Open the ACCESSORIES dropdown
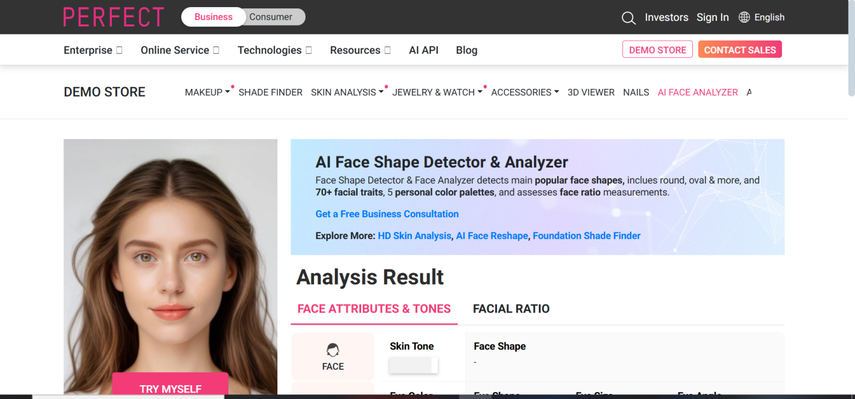This screenshot has width=855, height=399. tap(525, 92)
